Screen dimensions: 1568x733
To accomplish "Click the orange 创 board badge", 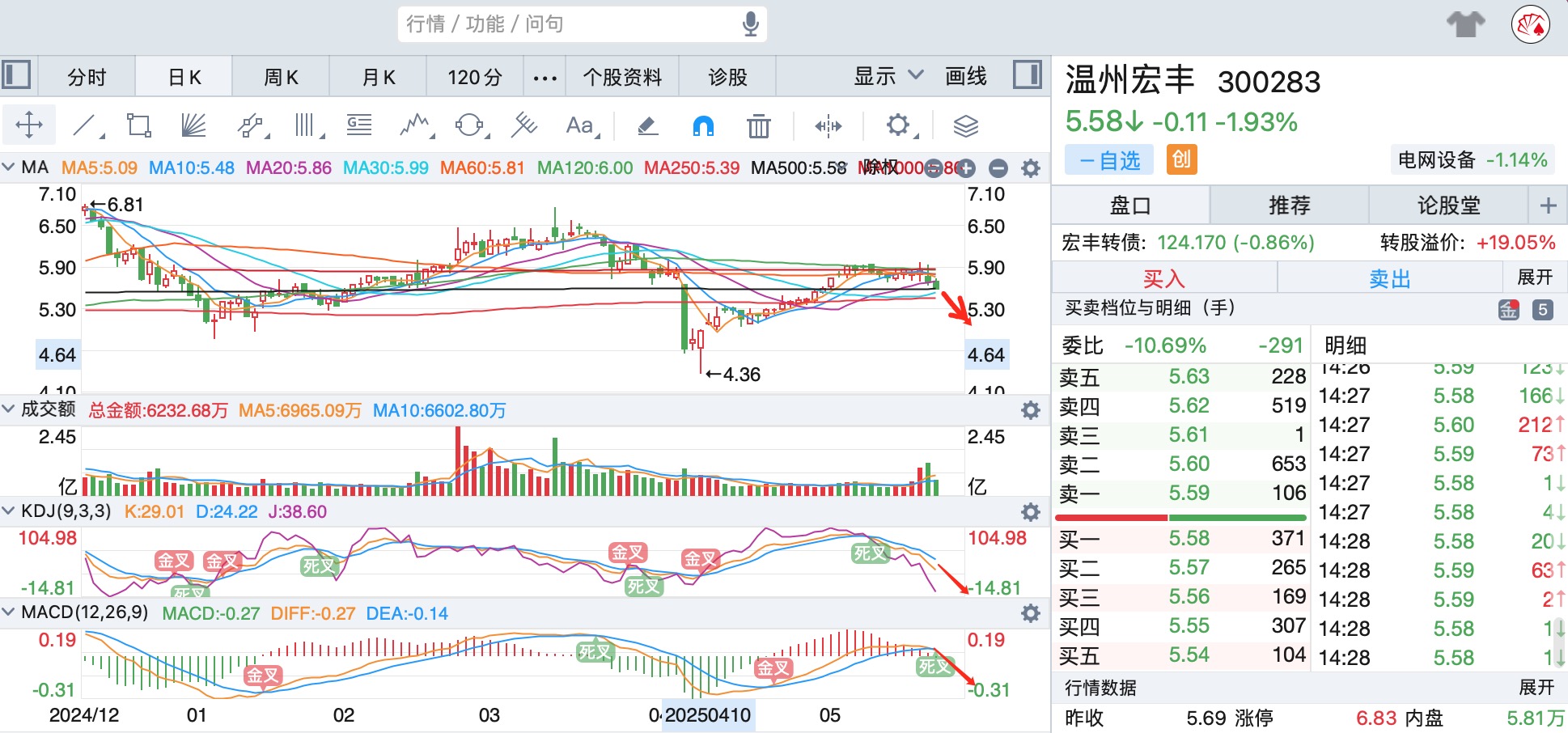I will tap(1181, 159).
